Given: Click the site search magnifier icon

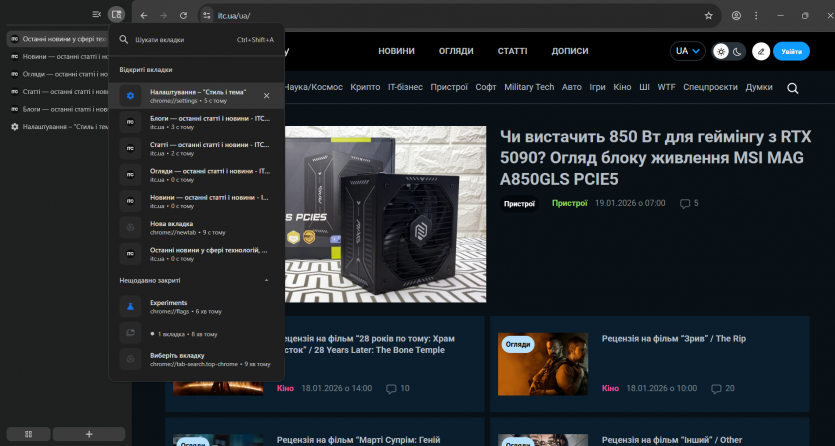Looking at the screenshot, I should pos(792,88).
